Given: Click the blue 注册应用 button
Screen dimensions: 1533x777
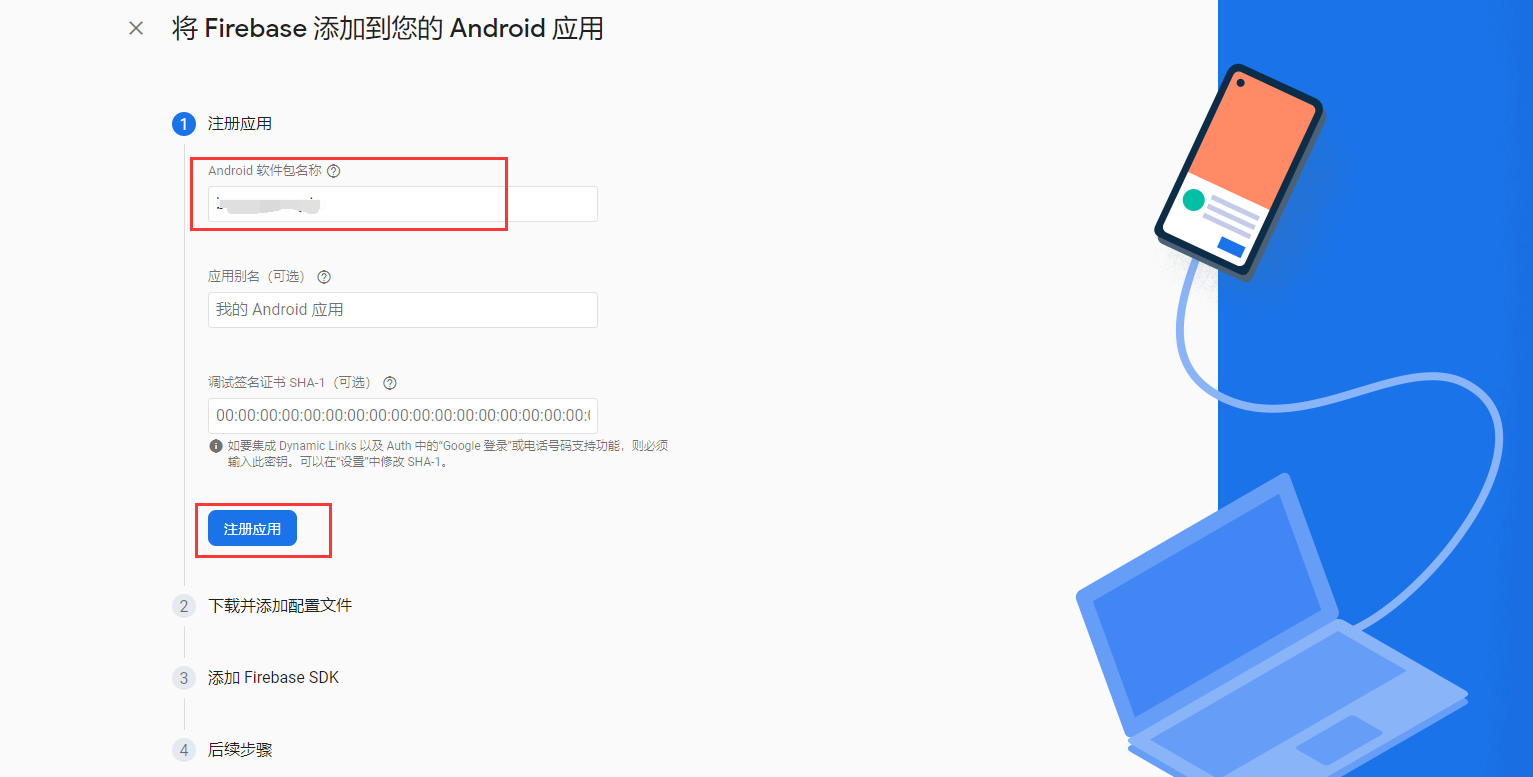Looking at the screenshot, I should coord(252,529).
